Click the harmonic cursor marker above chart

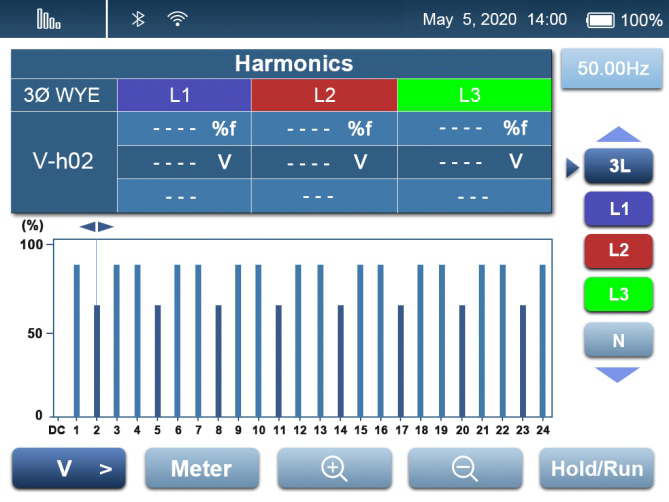97,227
